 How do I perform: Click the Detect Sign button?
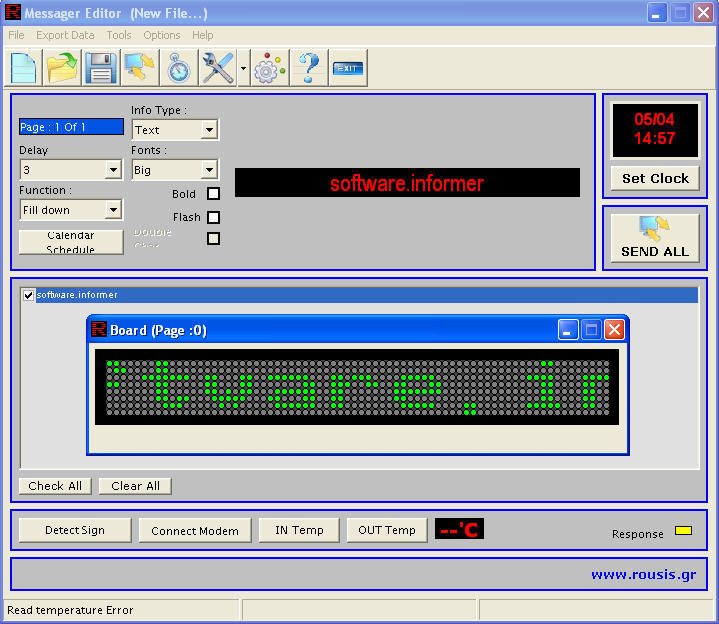75,530
